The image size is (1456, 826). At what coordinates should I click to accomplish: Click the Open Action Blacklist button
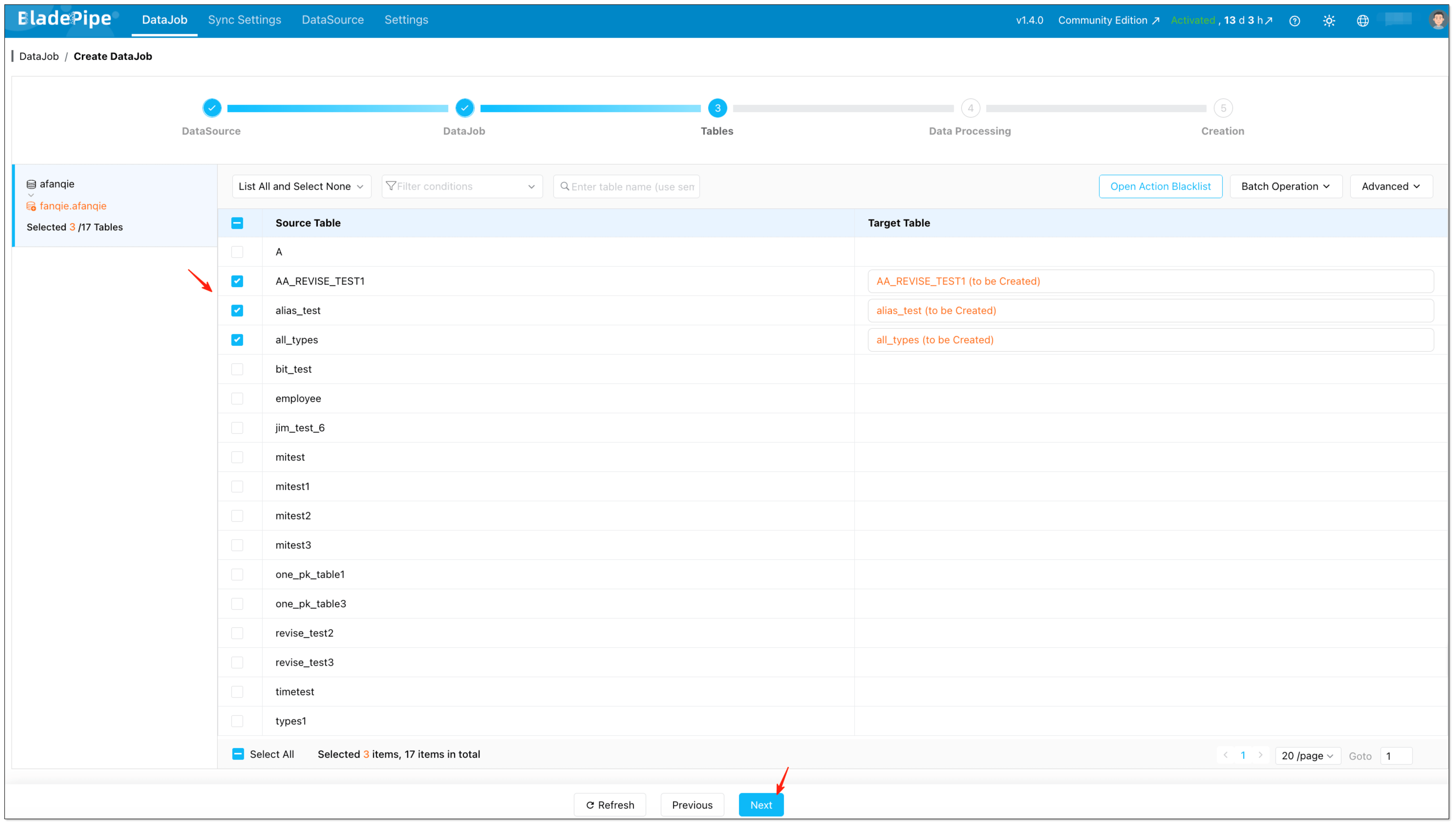pyautogui.click(x=1160, y=186)
